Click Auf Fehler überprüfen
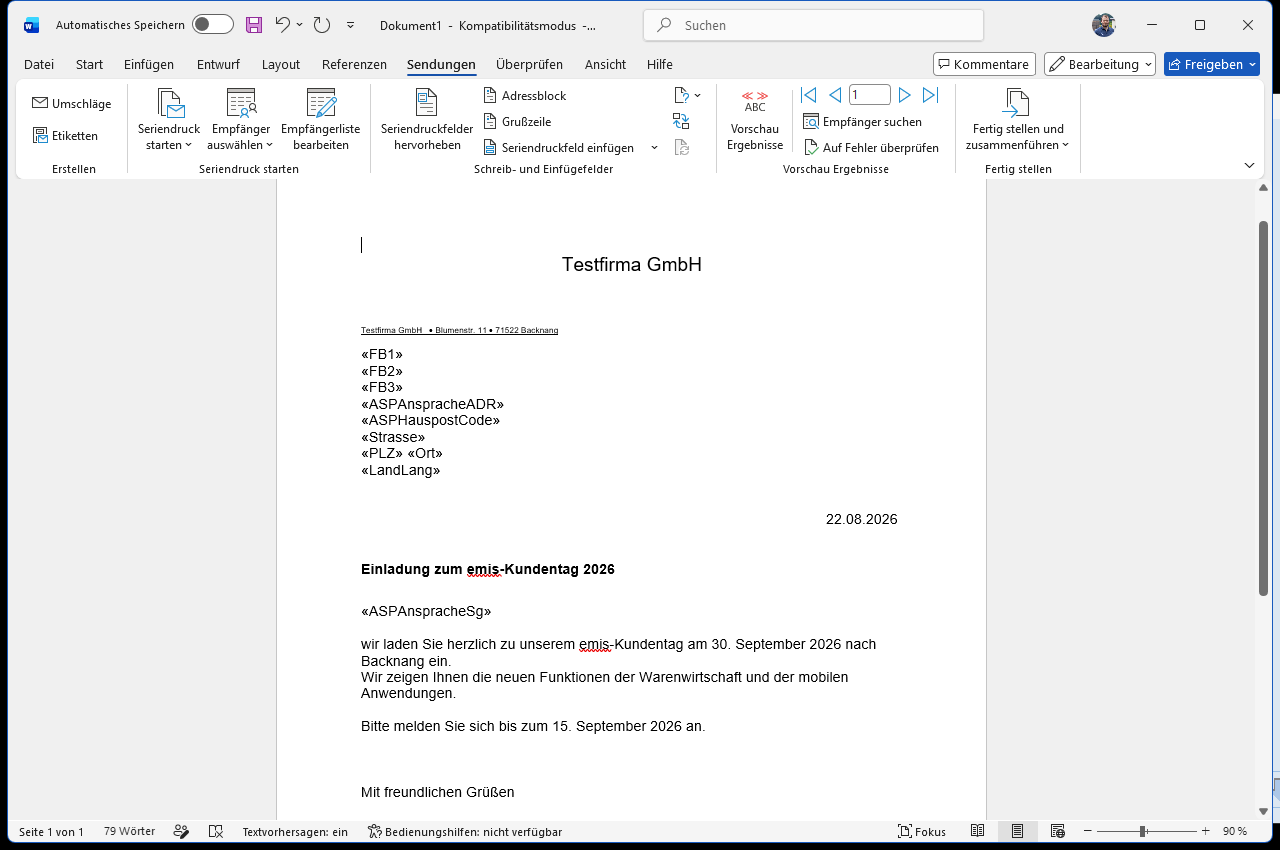Viewport: 1280px width, 850px height. 872,148
